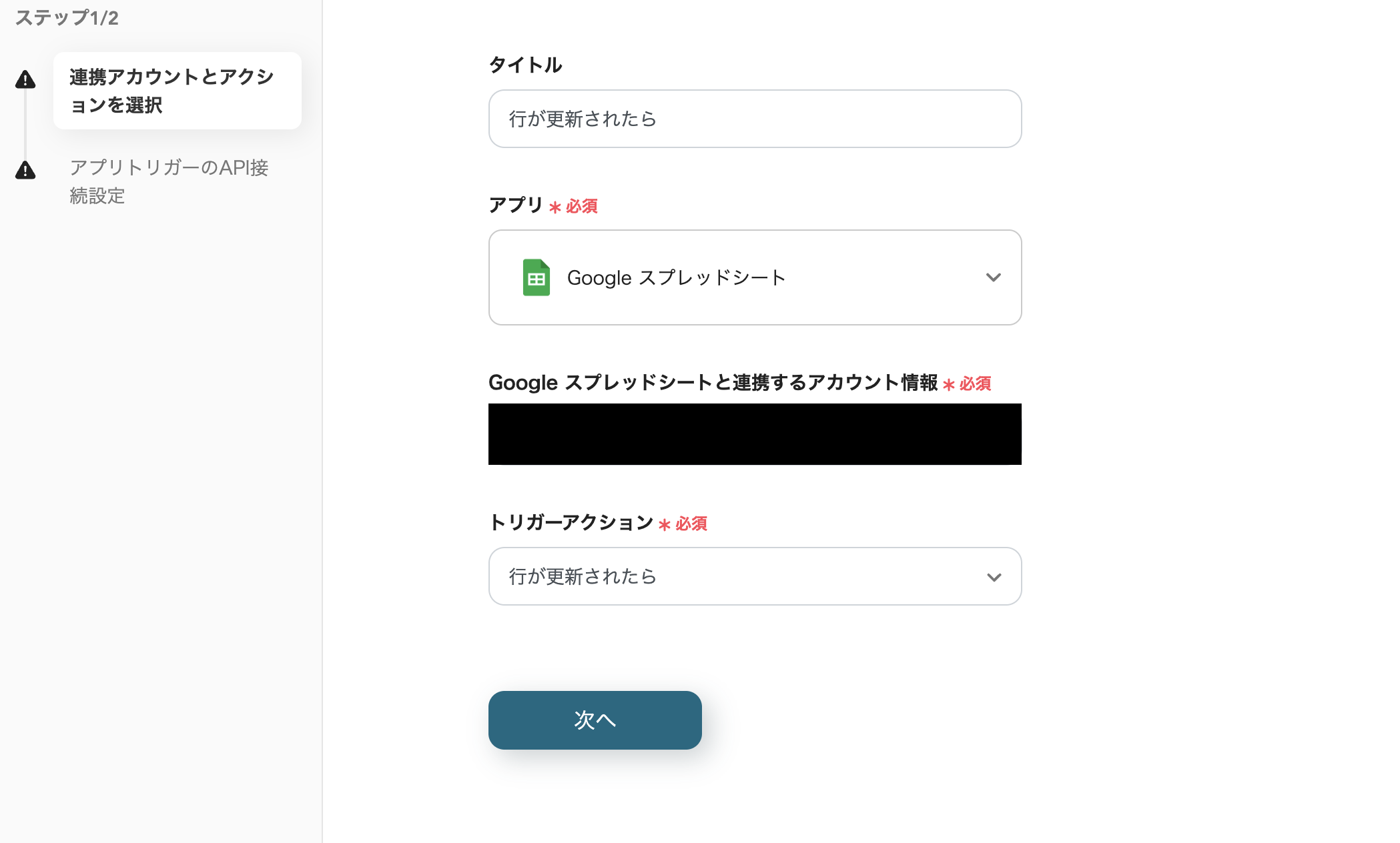
Task: Click the 必須 badge beside トリガーアクション
Action: click(x=691, y=524)
